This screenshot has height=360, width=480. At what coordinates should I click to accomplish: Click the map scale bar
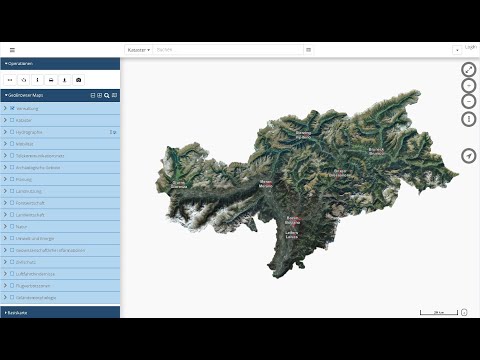pos(439,312)
